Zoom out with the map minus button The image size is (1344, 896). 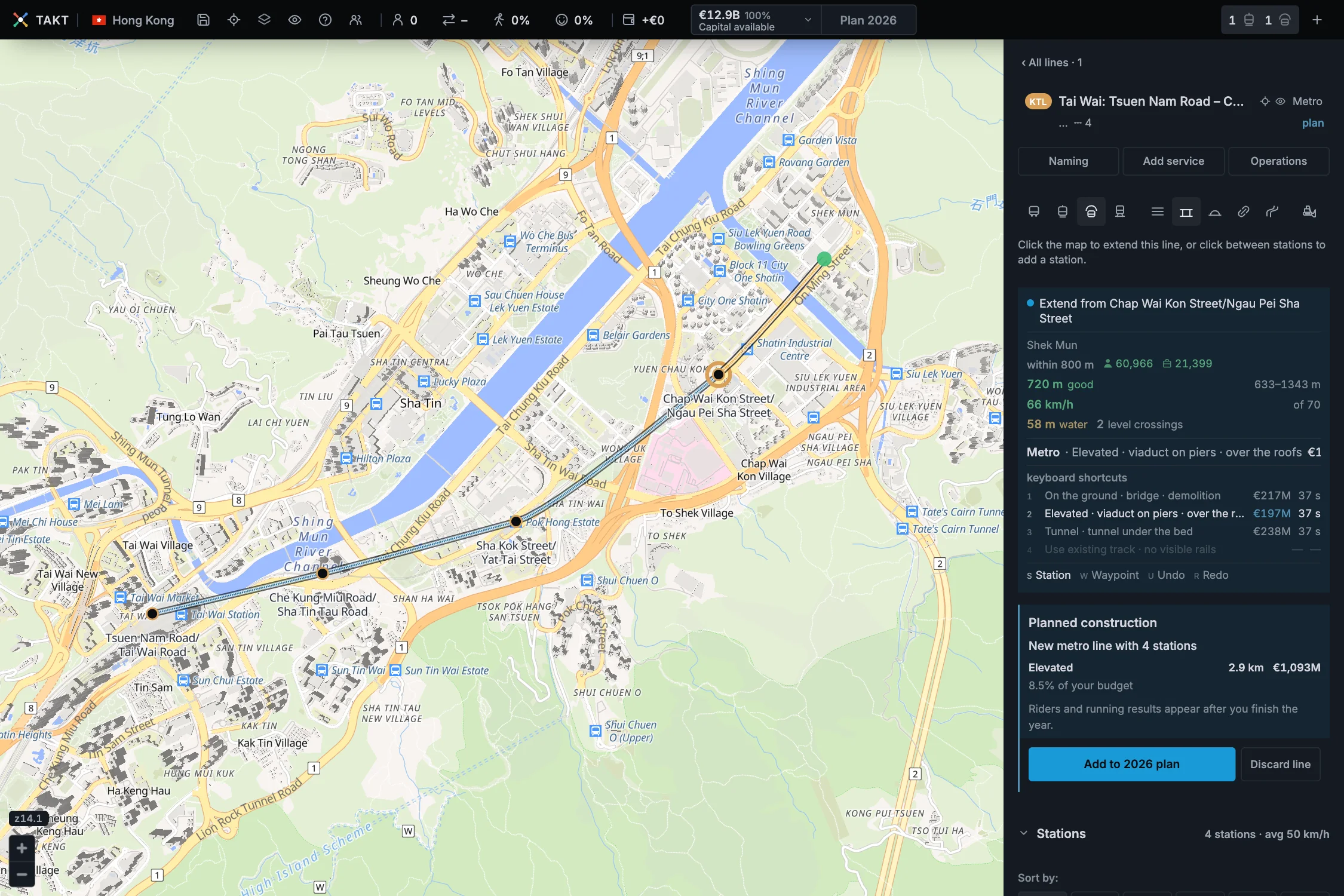22,874
